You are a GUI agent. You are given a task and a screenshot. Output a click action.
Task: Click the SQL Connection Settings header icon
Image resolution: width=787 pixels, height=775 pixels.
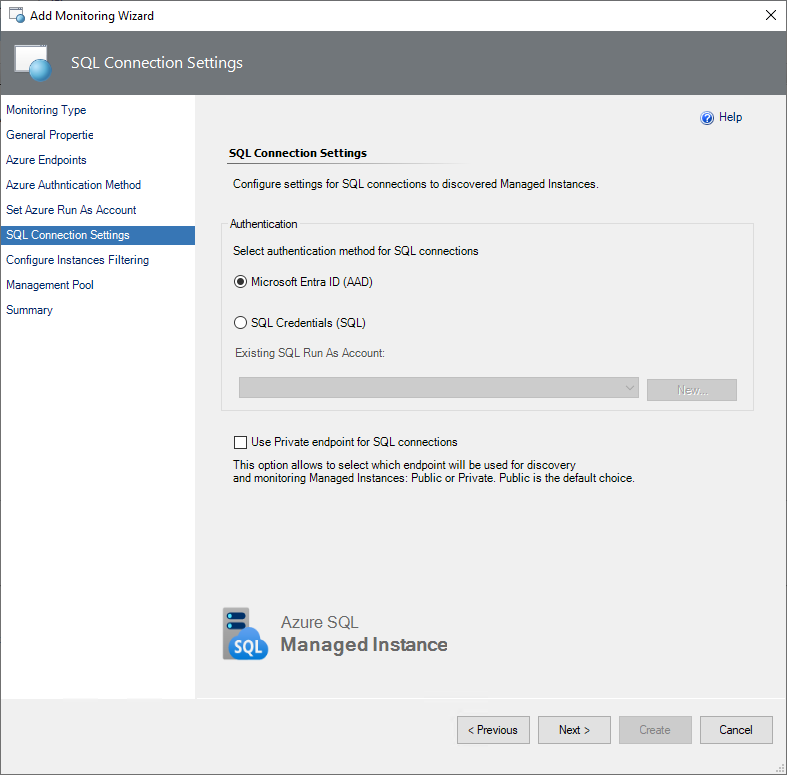tap(33, 63)
